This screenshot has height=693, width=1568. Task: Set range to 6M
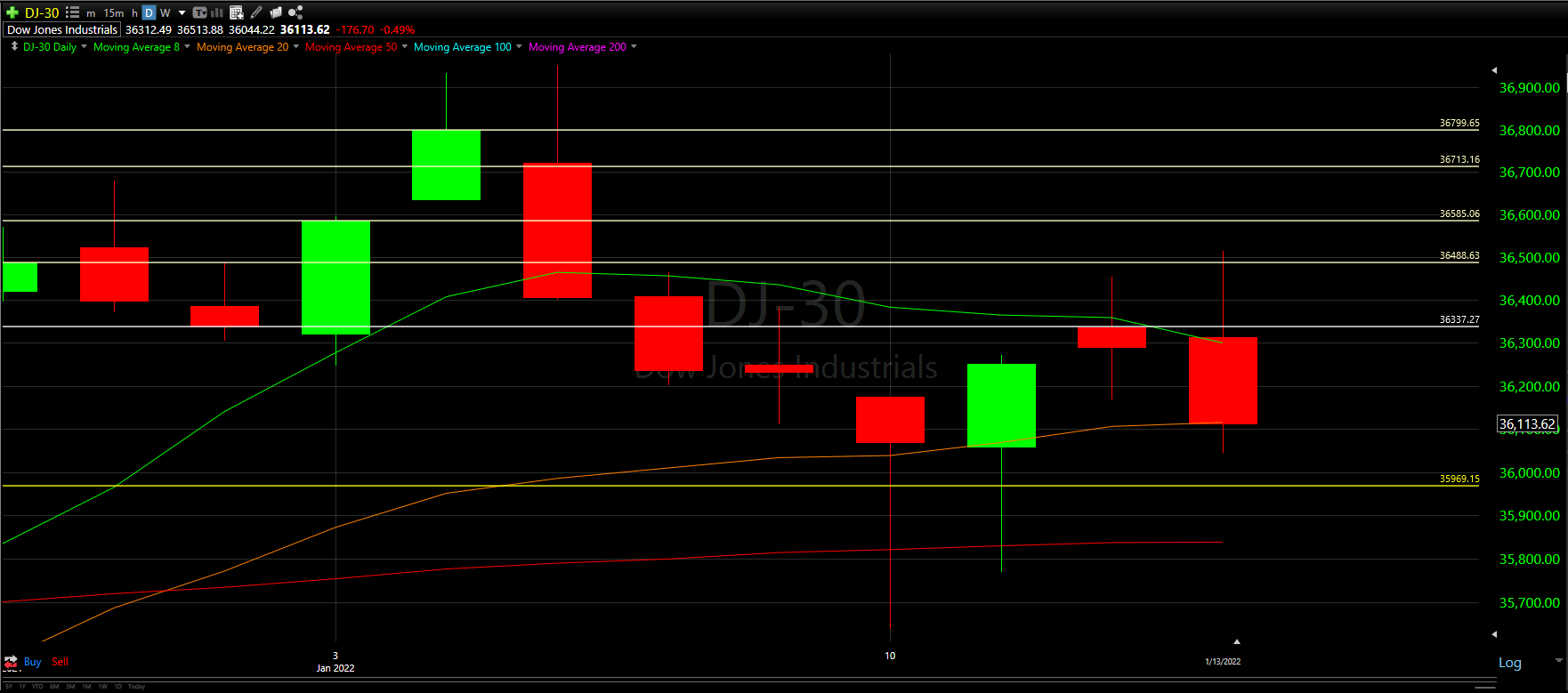pos(54,687)
